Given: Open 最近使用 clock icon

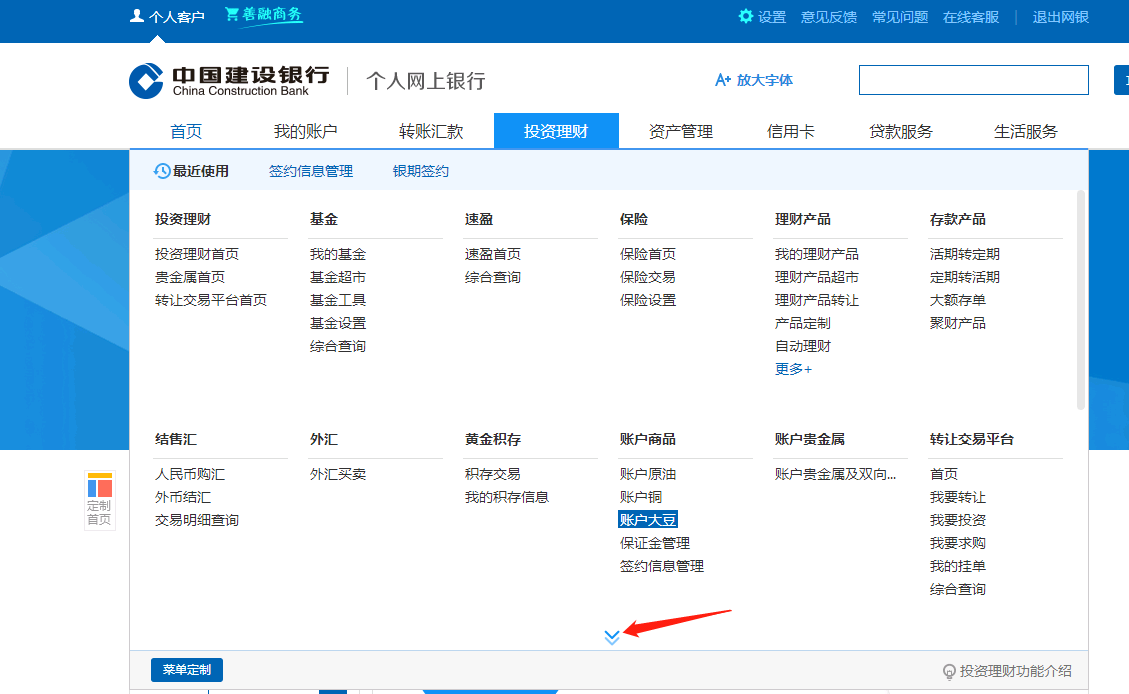Looking at the screenshot, I should 162,171.
